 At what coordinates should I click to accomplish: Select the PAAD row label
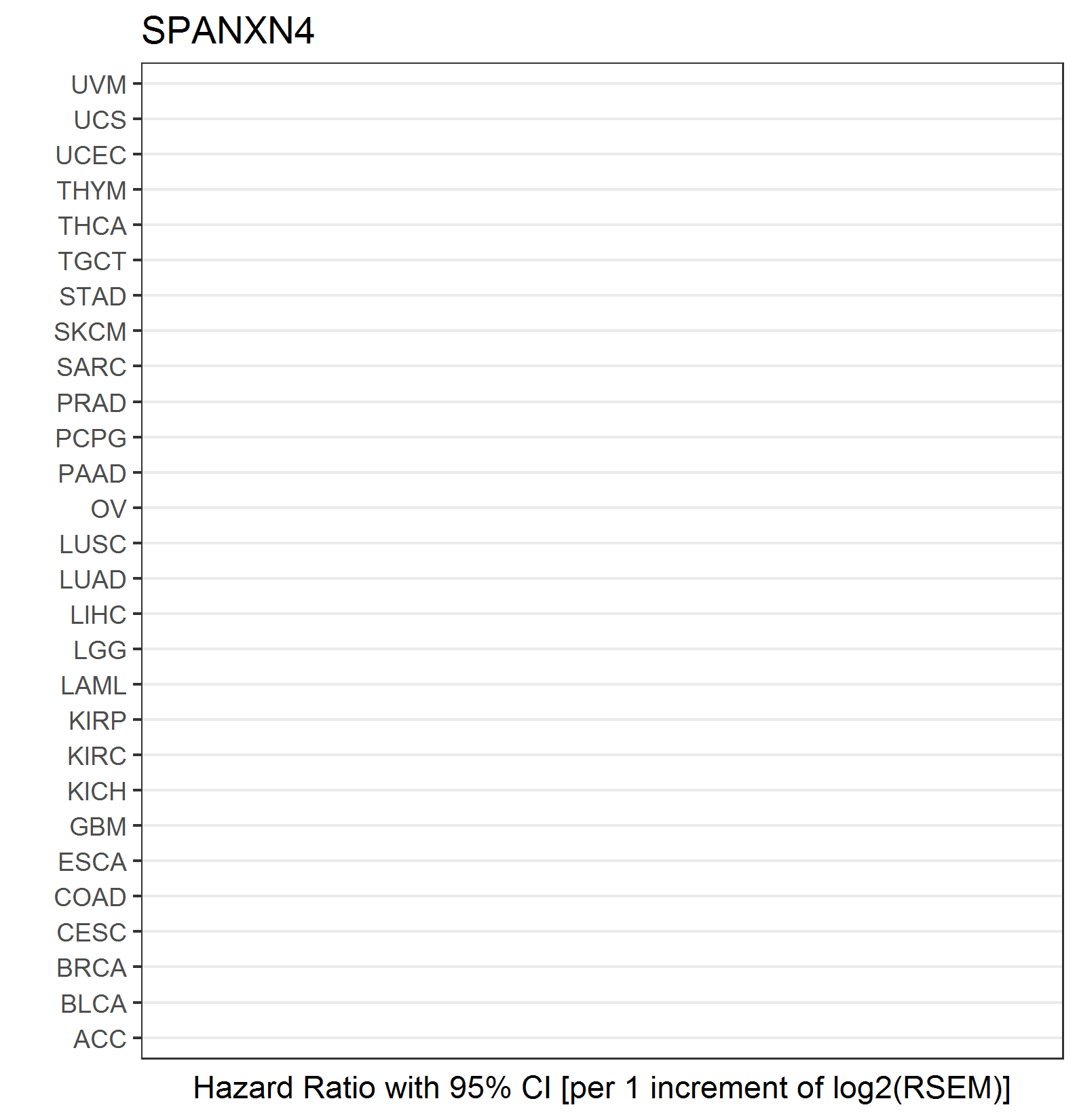[92, 474]
